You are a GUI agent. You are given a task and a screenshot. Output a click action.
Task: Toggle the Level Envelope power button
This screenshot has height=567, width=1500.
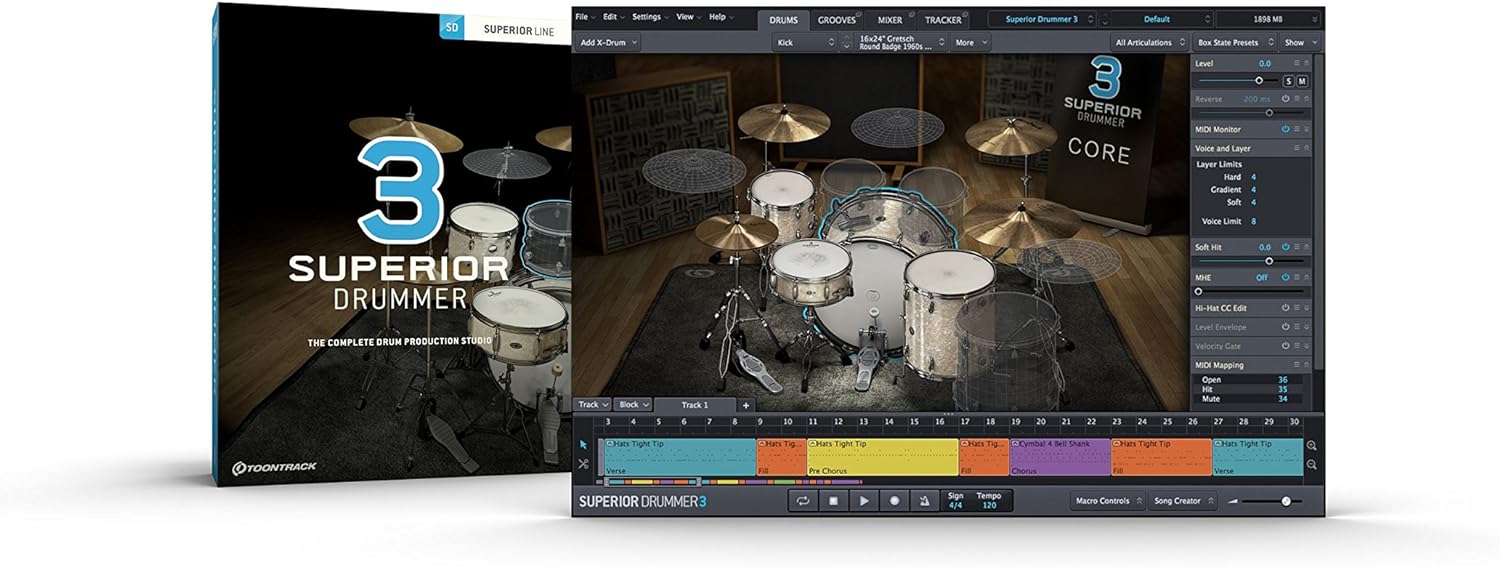(1285, 327)
